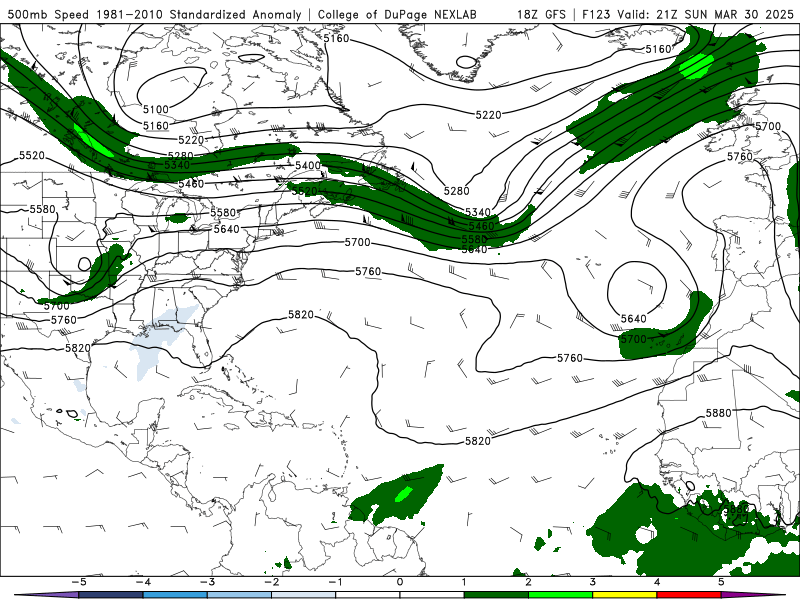
Task: Click the colorbar tick label 3
Action: pyautogui.click(x=592, y=582)
